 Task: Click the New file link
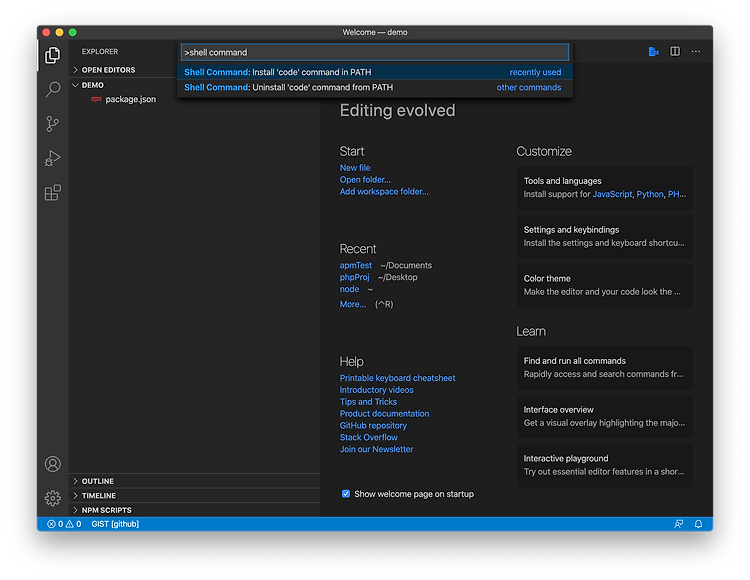355,168
